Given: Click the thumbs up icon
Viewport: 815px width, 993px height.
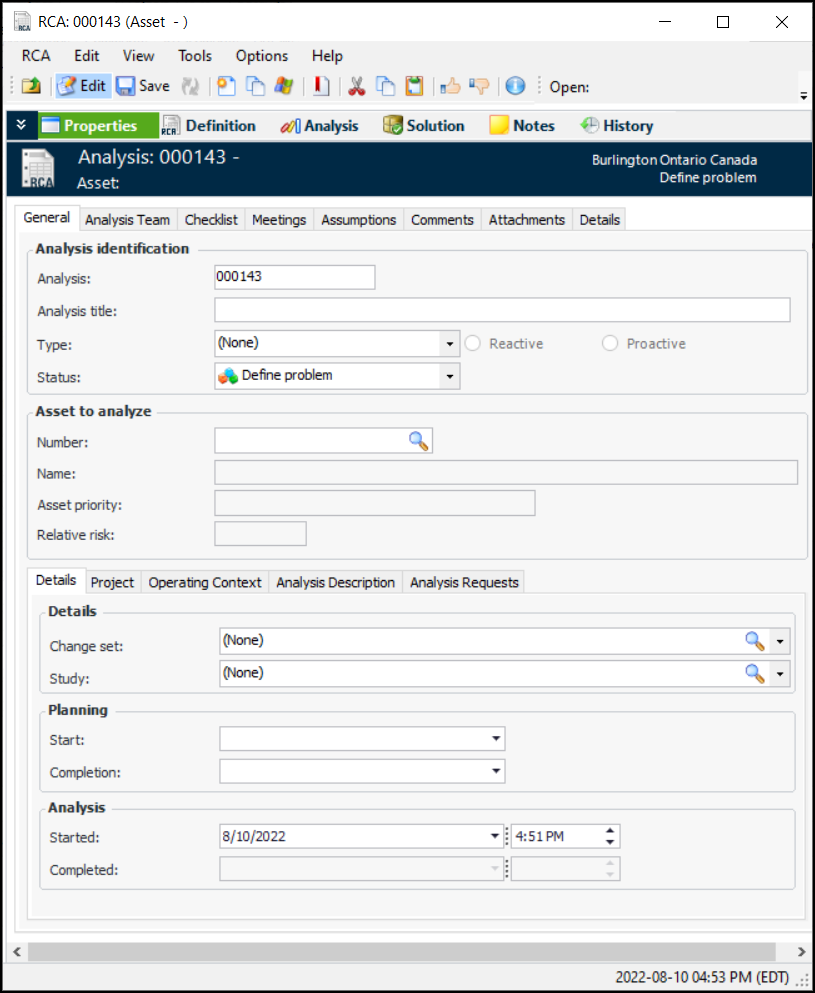Looking at the screenshot, I should click(x=450, y=86).
